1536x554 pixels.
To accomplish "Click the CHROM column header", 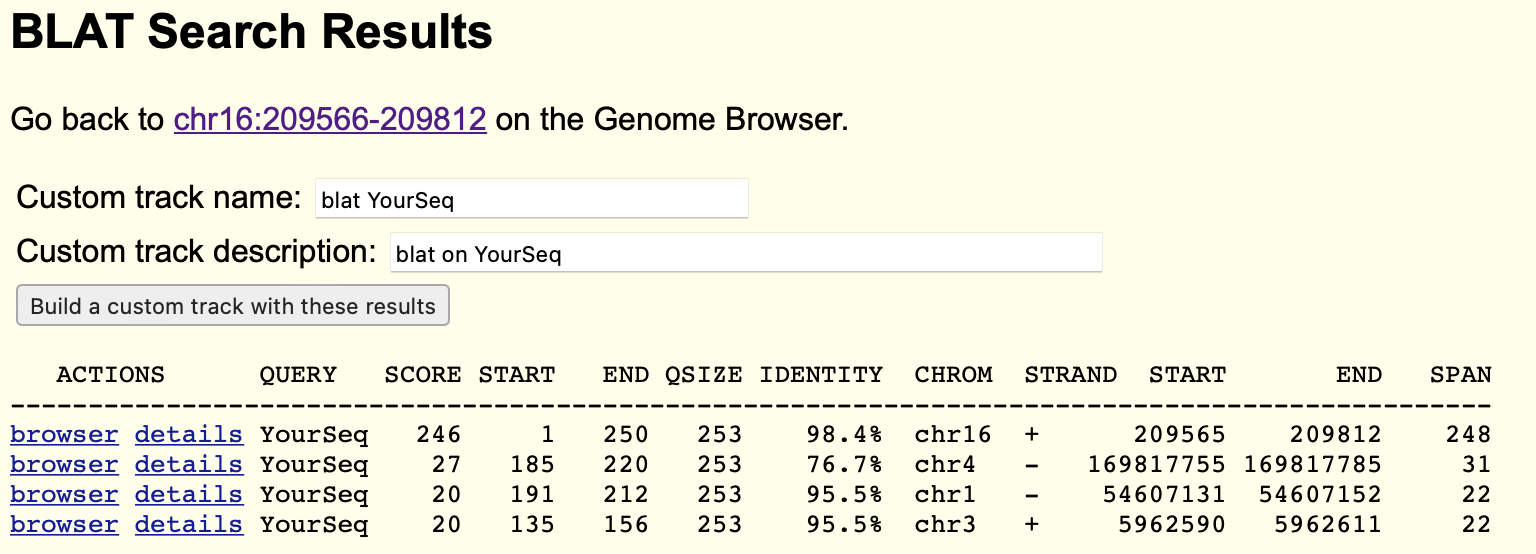I will (x=953, y=375).
